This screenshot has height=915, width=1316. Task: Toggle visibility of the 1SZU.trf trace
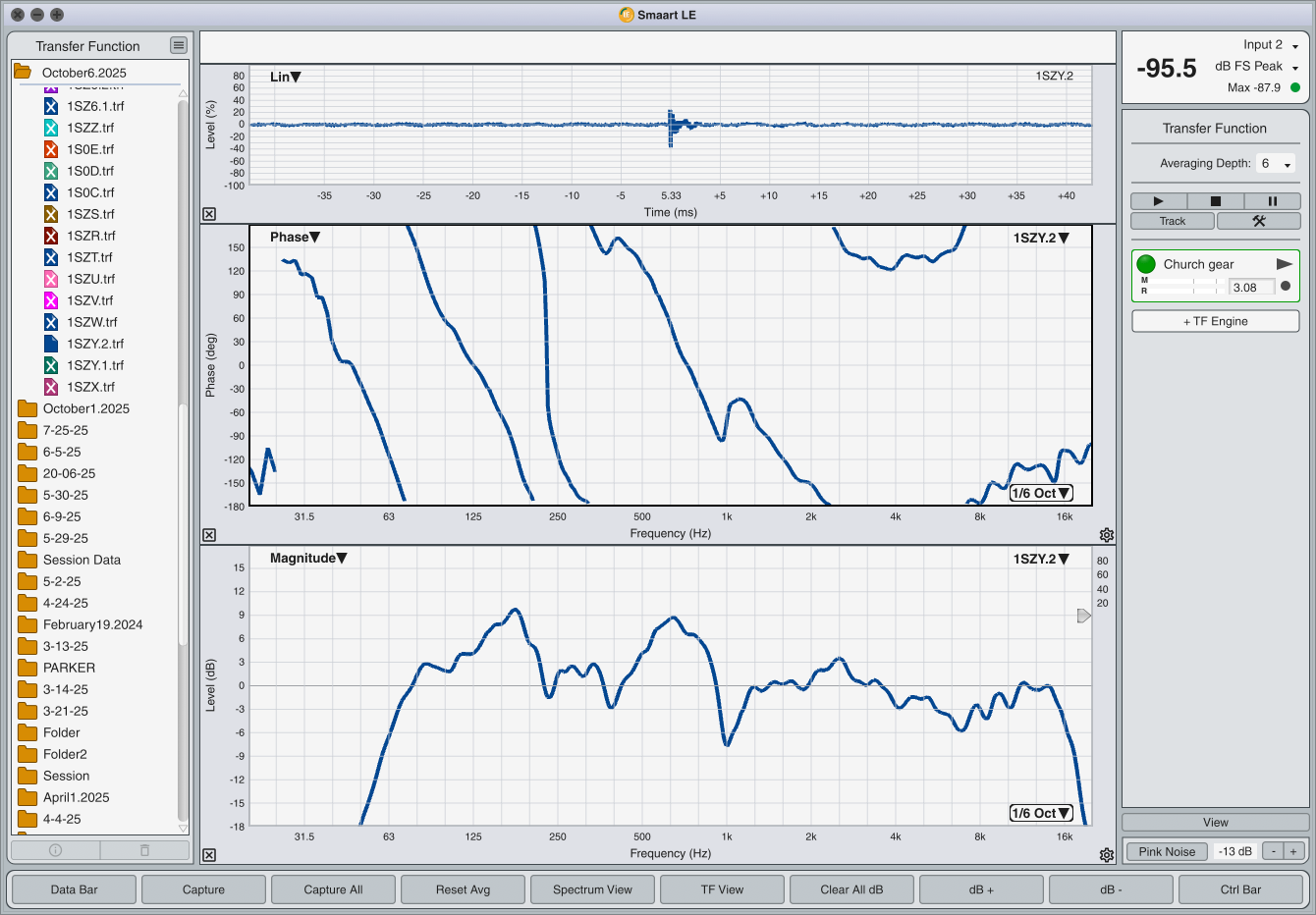(51, 279)
